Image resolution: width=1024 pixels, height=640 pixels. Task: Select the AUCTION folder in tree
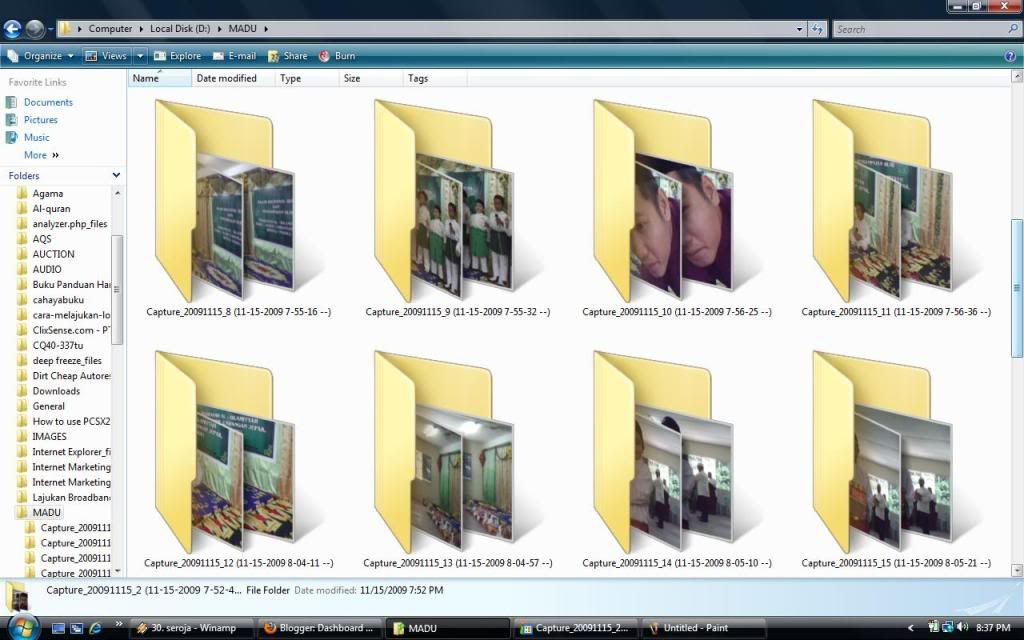click(54, 254)
